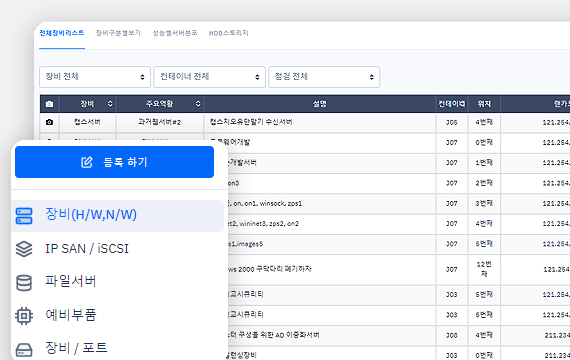Click the layers icon for IP SAN / iSCSI
Viewport: 570px width, 360px height.
[x=24, y=249]
